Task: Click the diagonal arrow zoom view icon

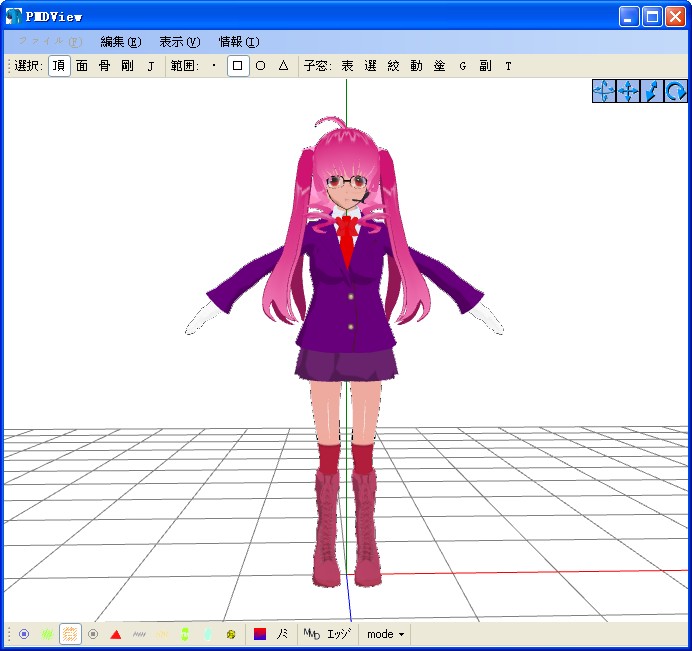Action: tap(651, 91)
